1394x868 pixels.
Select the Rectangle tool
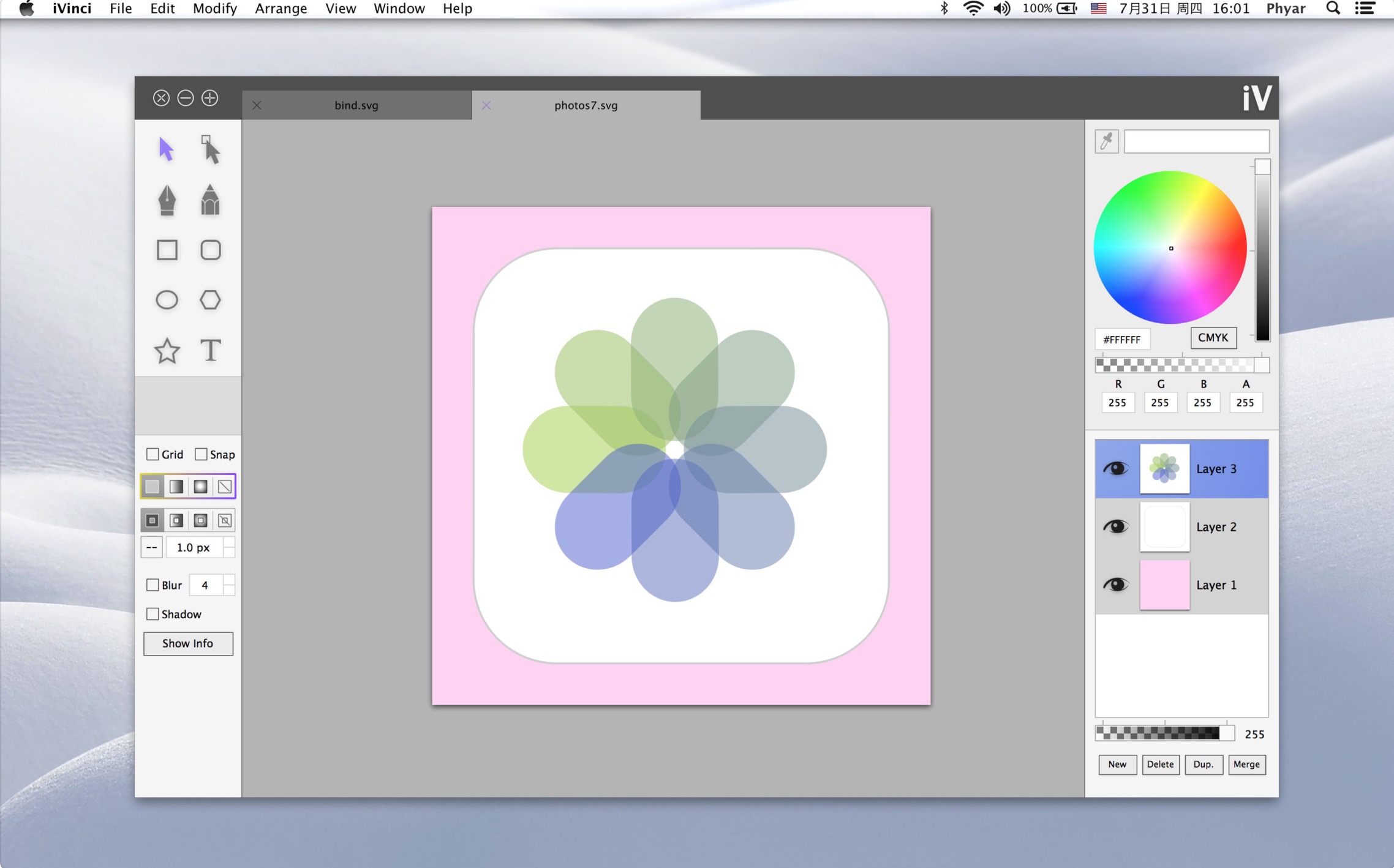(x=167, y=250)
